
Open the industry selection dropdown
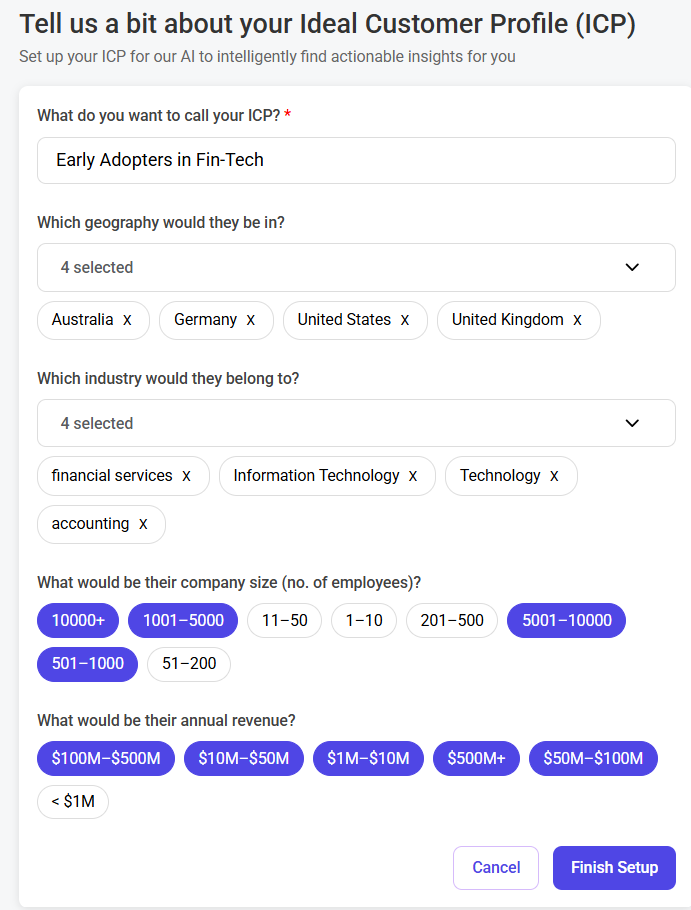356,424
